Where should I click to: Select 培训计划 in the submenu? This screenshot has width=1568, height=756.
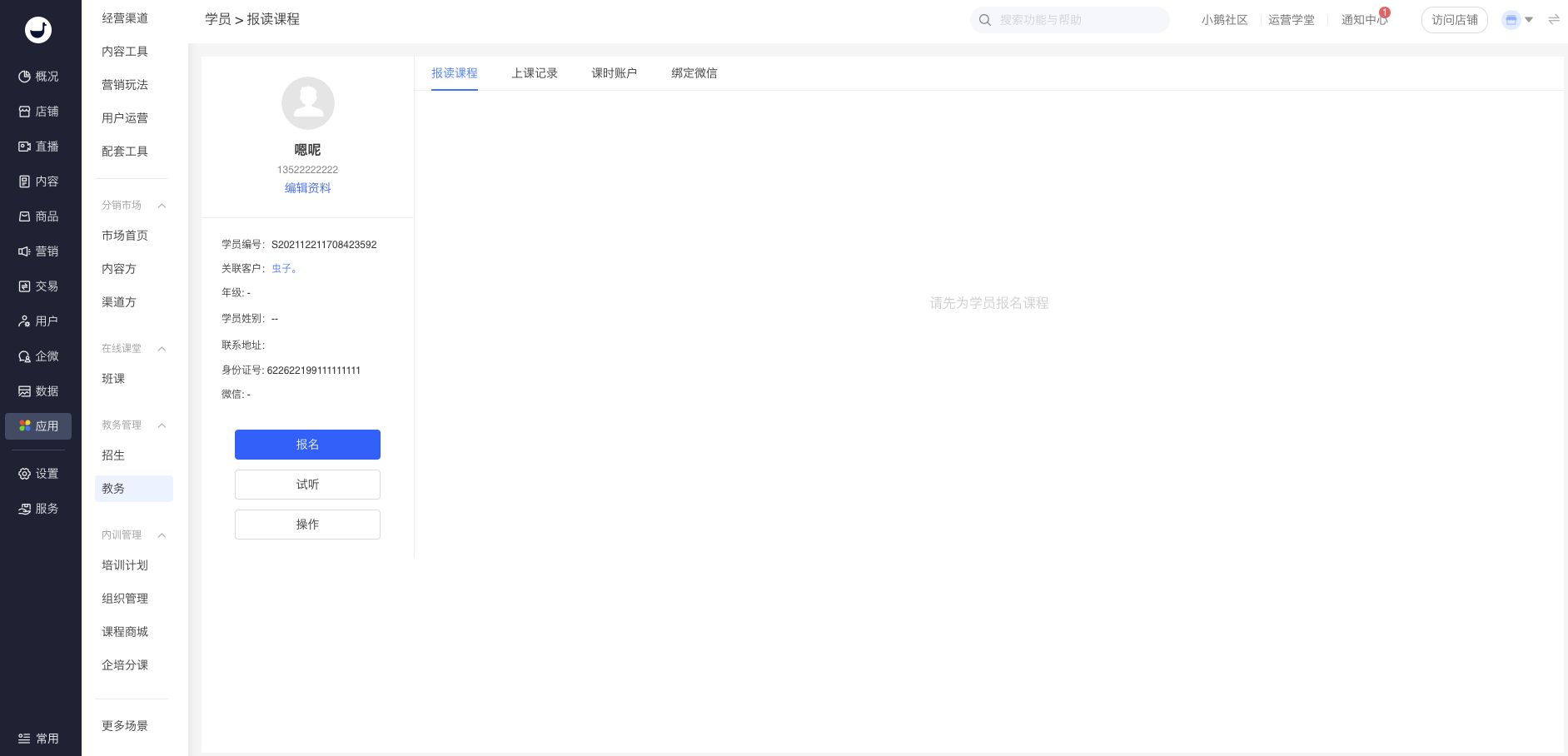(x=125, y=565)
